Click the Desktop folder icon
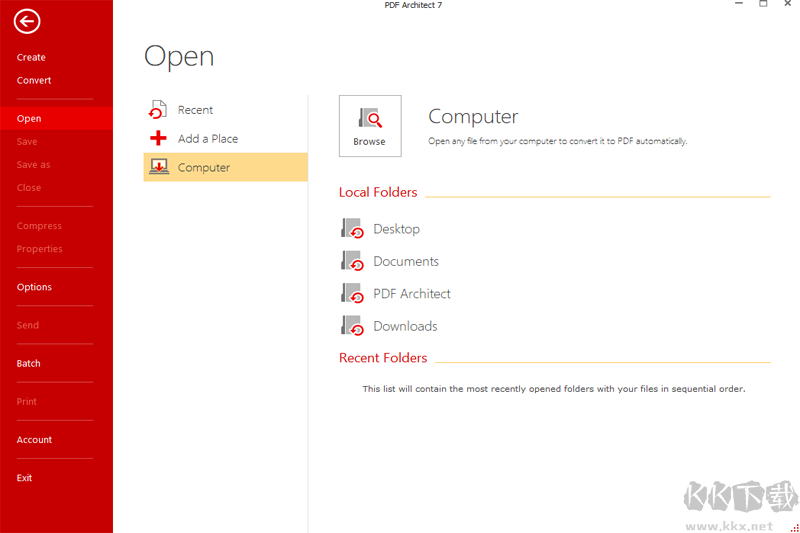Screen dimensions: 800x533 point(352,229)
